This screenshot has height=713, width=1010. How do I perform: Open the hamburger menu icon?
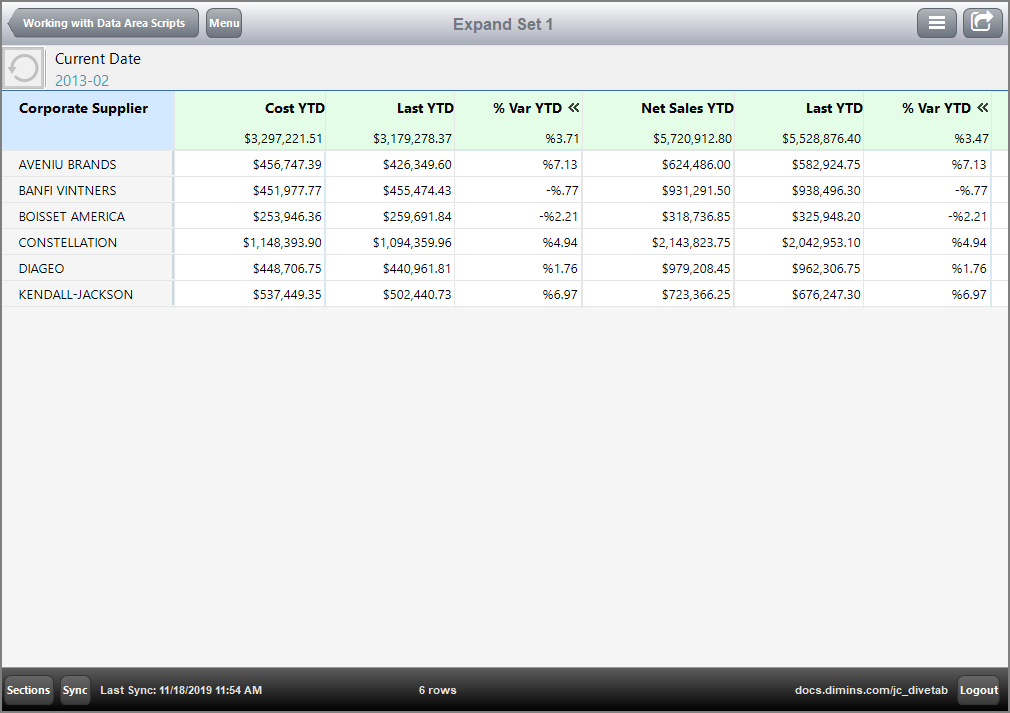[x=937, y=22]
